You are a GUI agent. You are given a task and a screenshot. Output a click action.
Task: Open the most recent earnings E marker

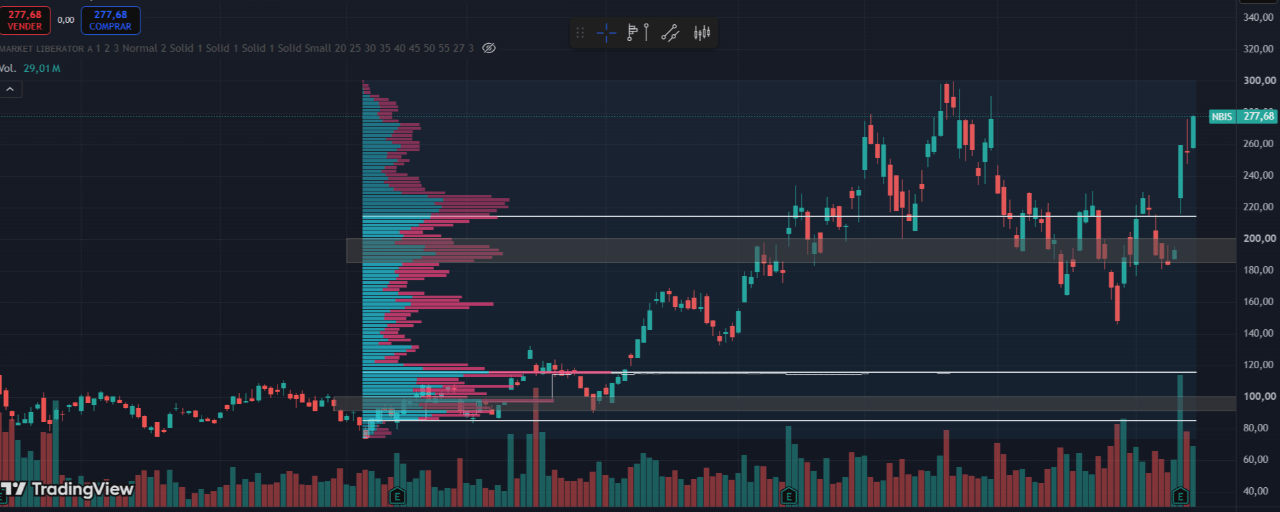click(1181, 495)
